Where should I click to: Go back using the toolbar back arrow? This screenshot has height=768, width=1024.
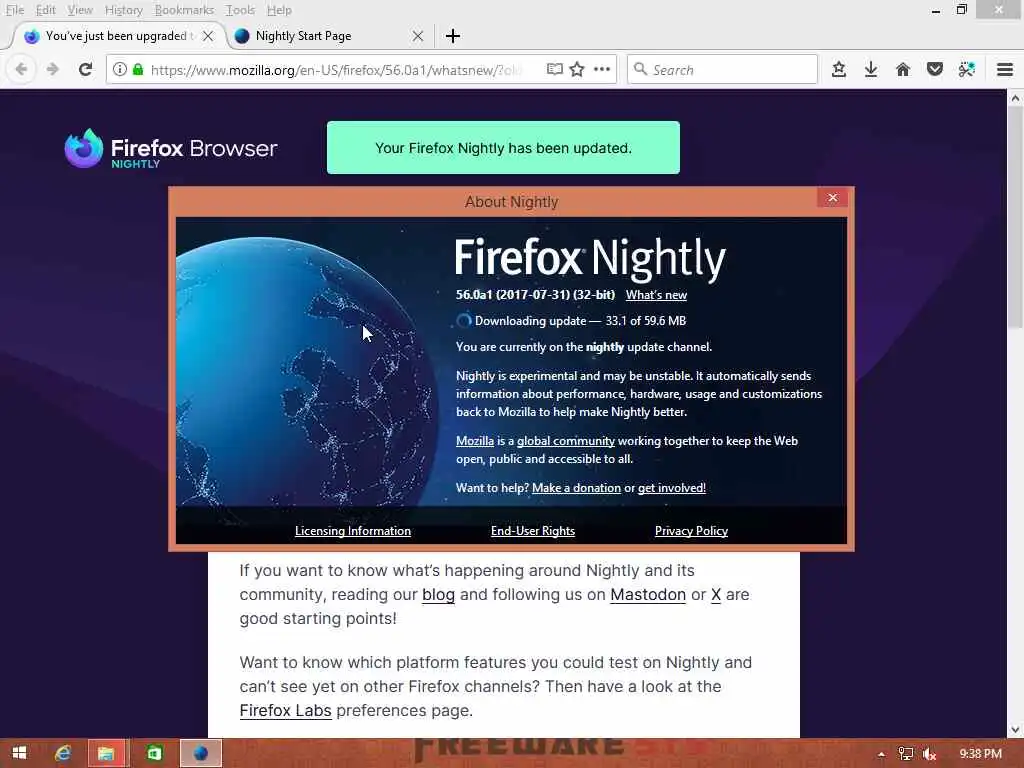[22, 69]
